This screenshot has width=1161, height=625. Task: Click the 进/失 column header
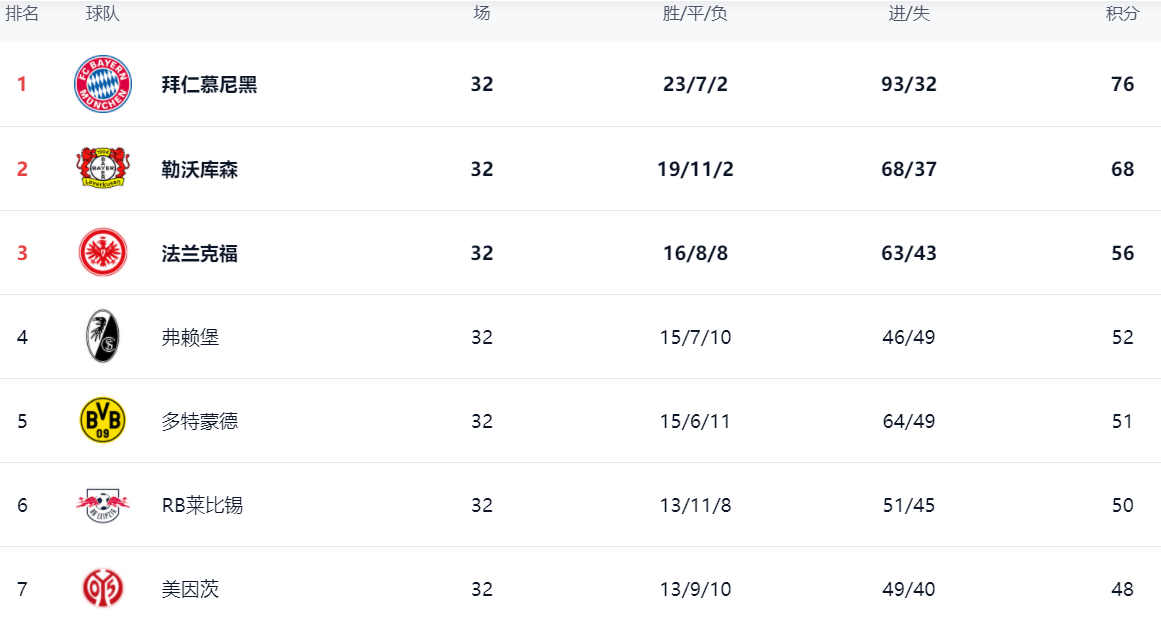click(x=909, y=13)
